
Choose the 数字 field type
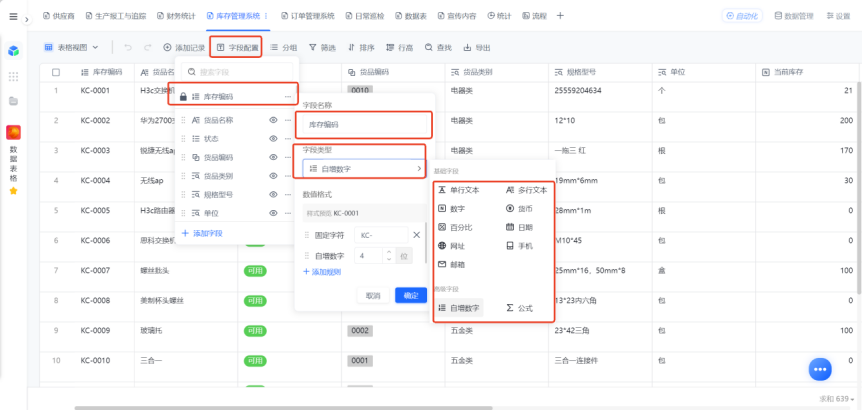(451, 209)
